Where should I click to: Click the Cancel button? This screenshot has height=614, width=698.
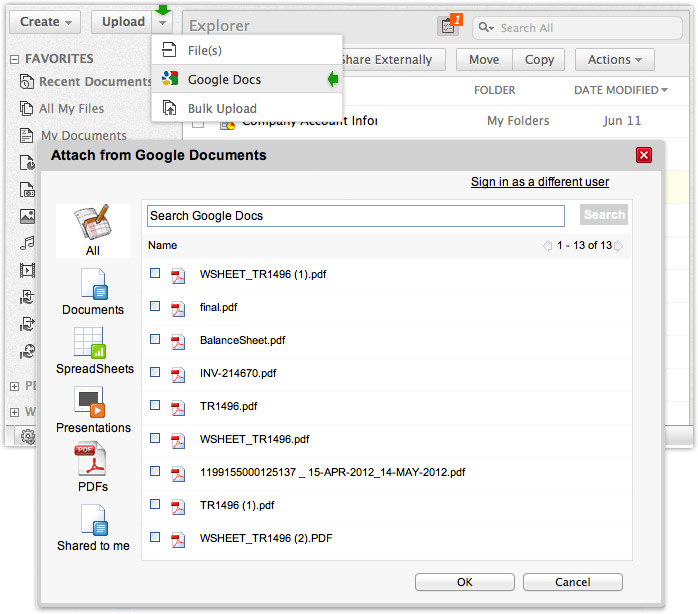point(572,582)
